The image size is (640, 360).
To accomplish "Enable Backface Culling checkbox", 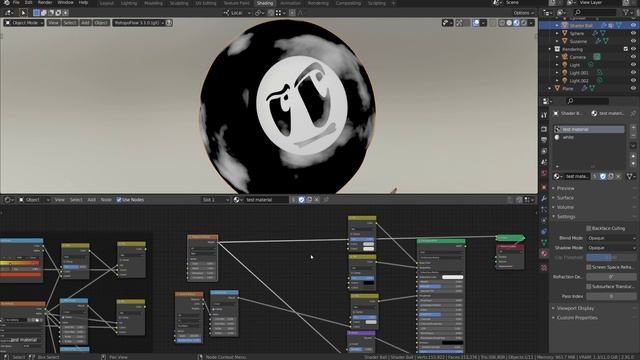I will point(589,228).
